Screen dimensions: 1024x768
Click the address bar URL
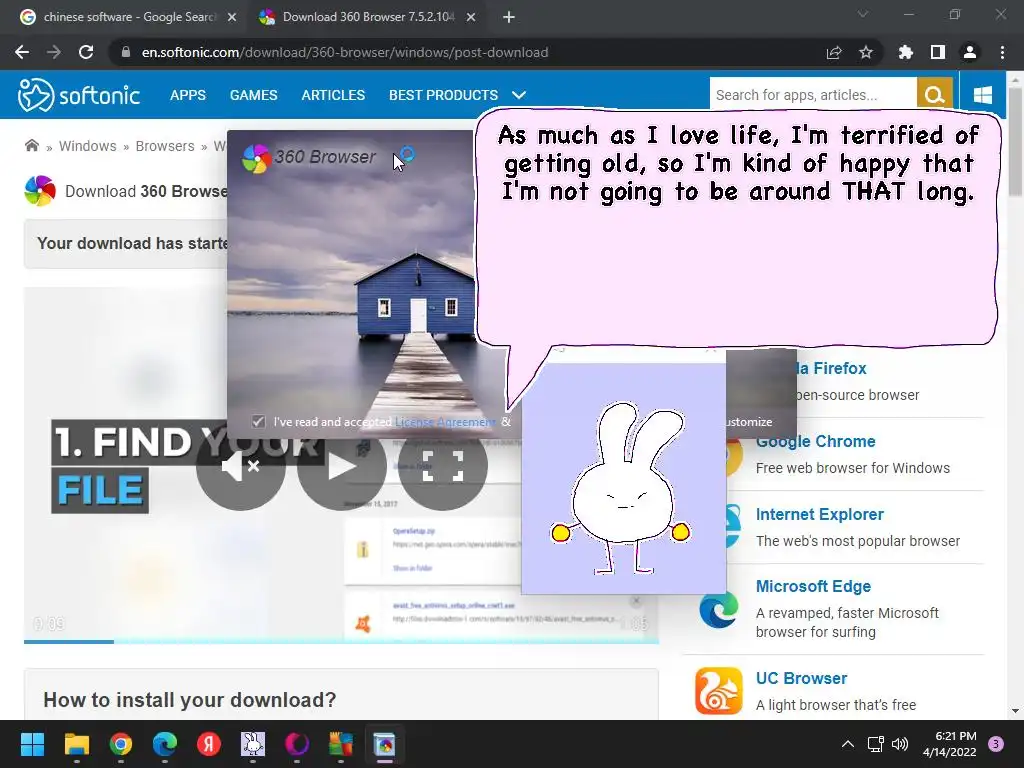345,52
